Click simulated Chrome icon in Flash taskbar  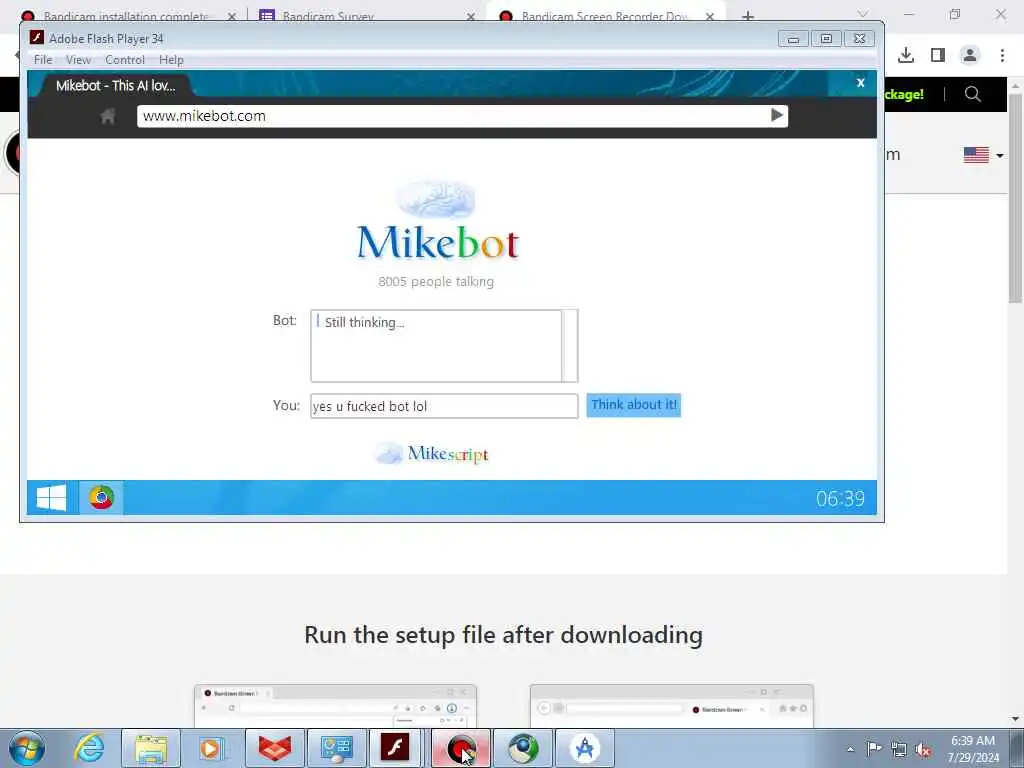point(101,498)
